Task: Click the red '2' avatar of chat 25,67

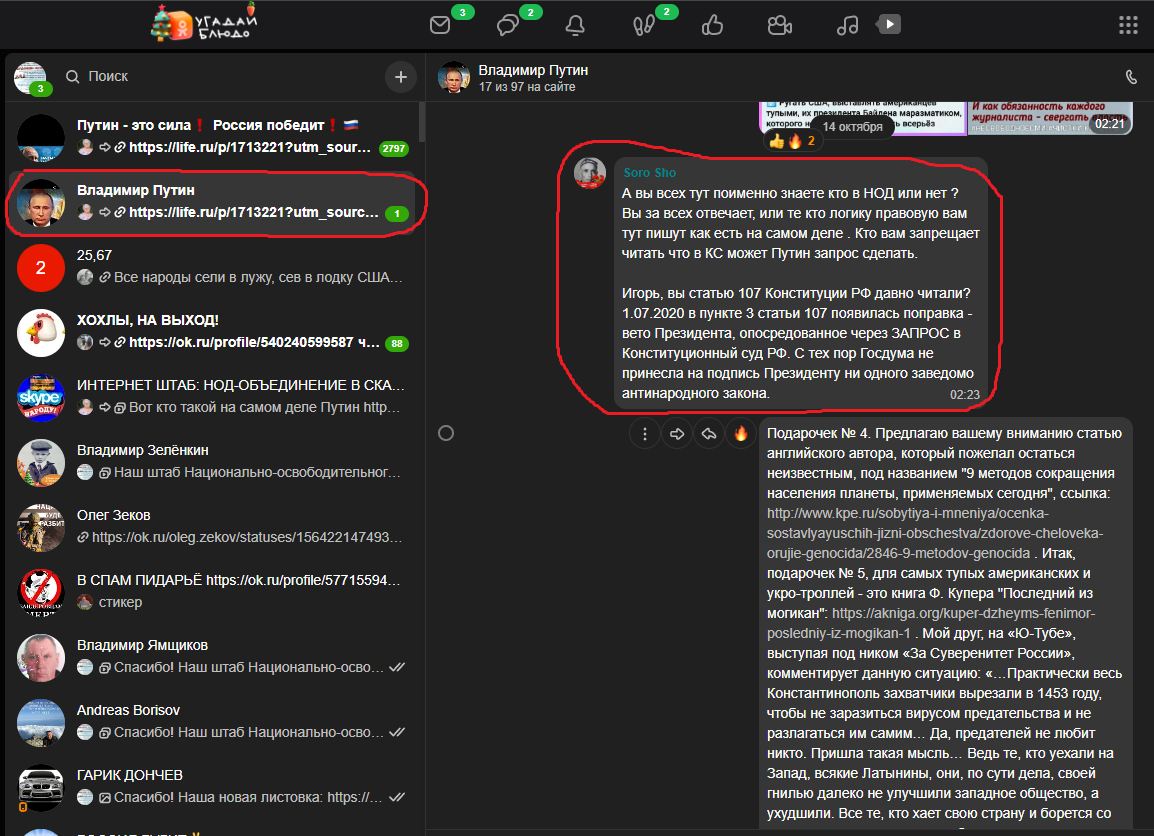Action: 40,268
